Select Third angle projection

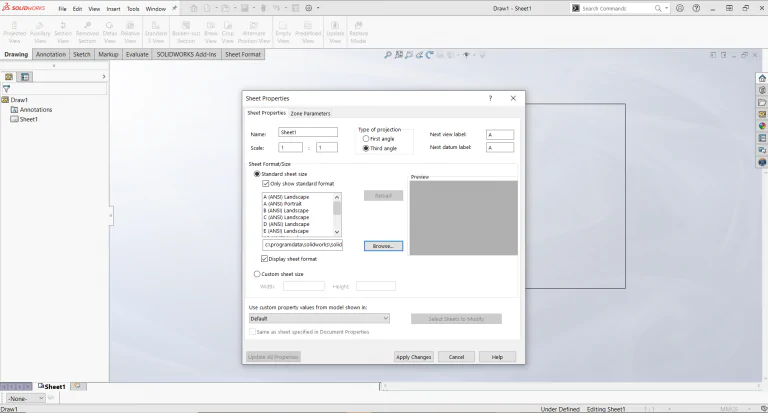click(366, 148)
